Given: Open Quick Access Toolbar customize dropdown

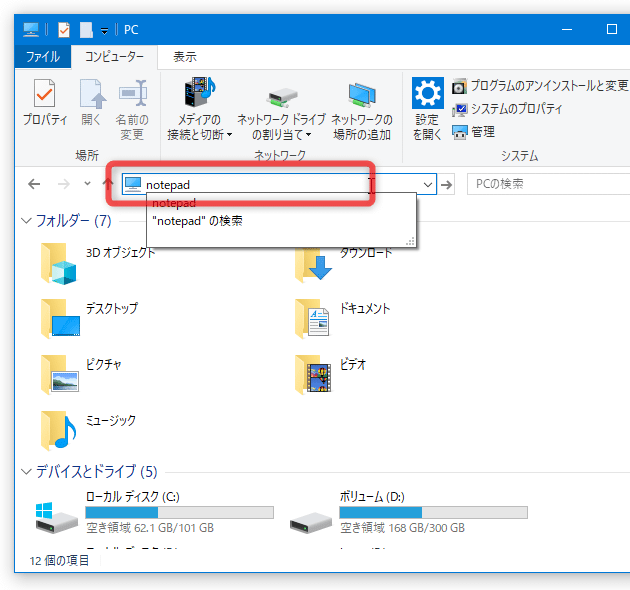Looking at the screenshot, I should 104,31.
